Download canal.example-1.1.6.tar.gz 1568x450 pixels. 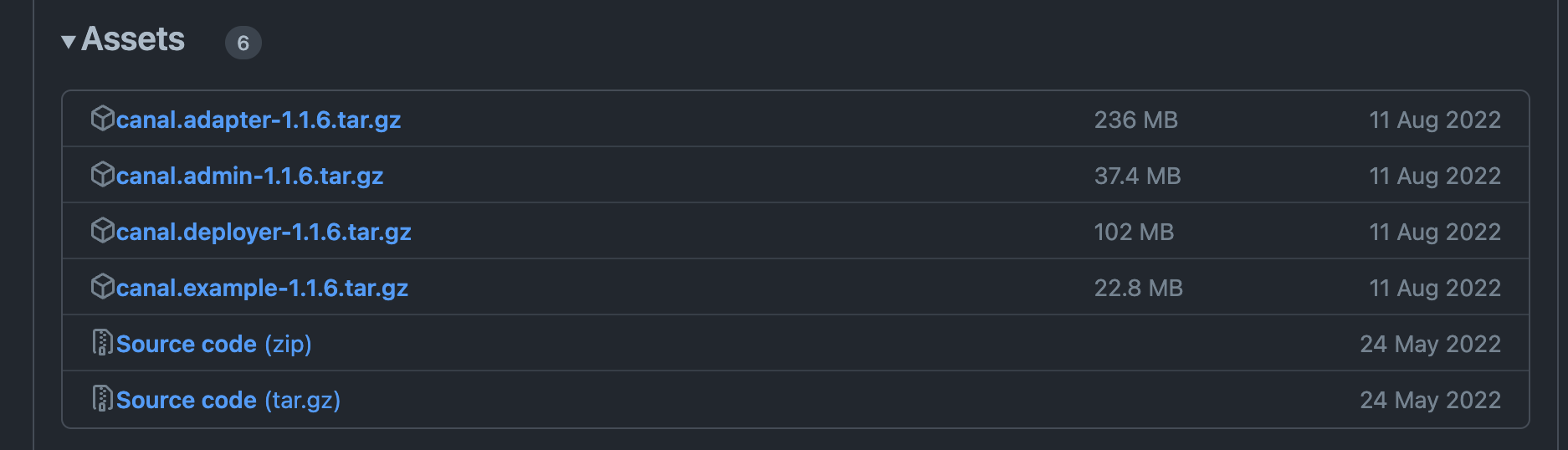click(261, 288)
